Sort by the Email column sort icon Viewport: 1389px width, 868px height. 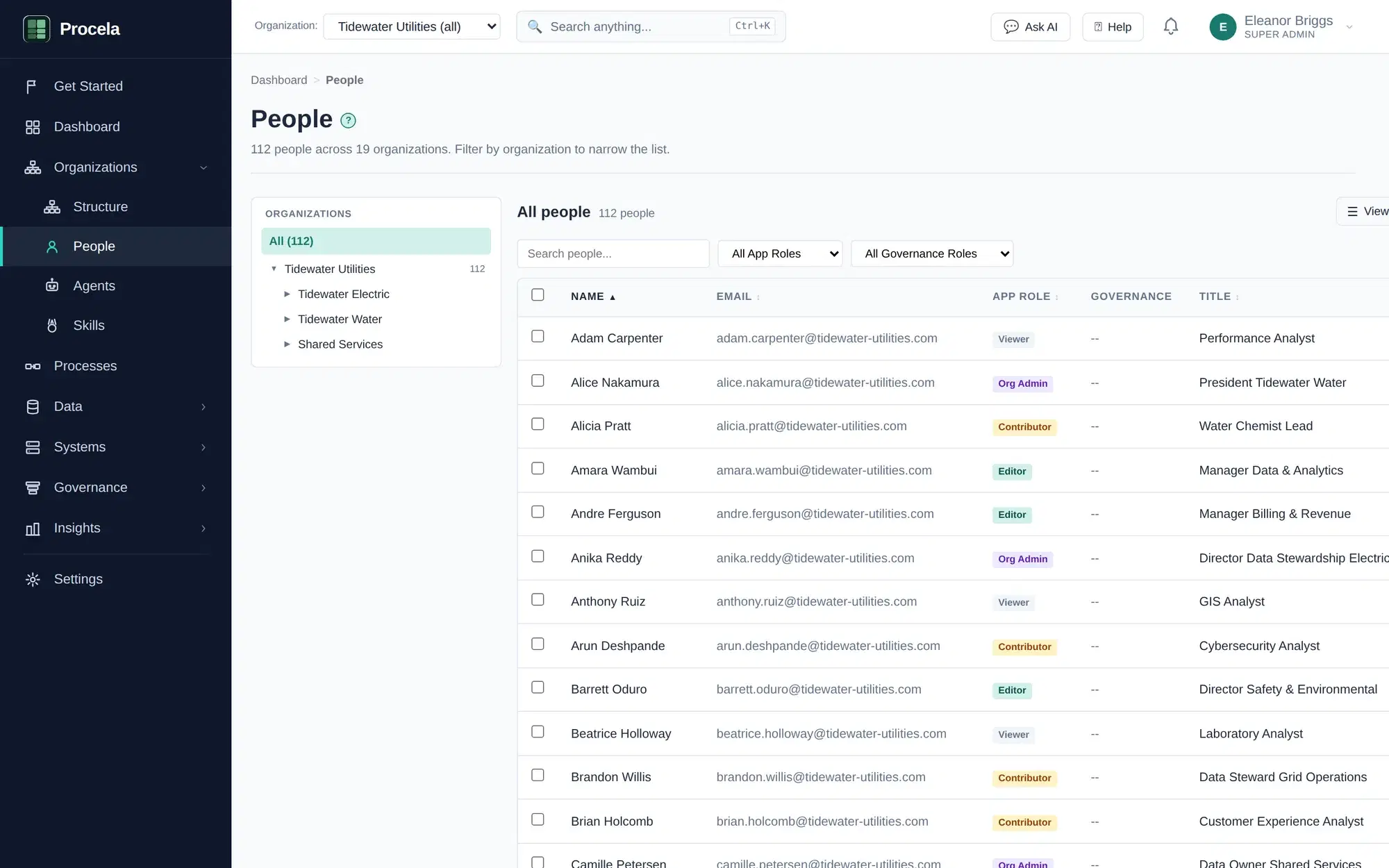tap(758, 297)
